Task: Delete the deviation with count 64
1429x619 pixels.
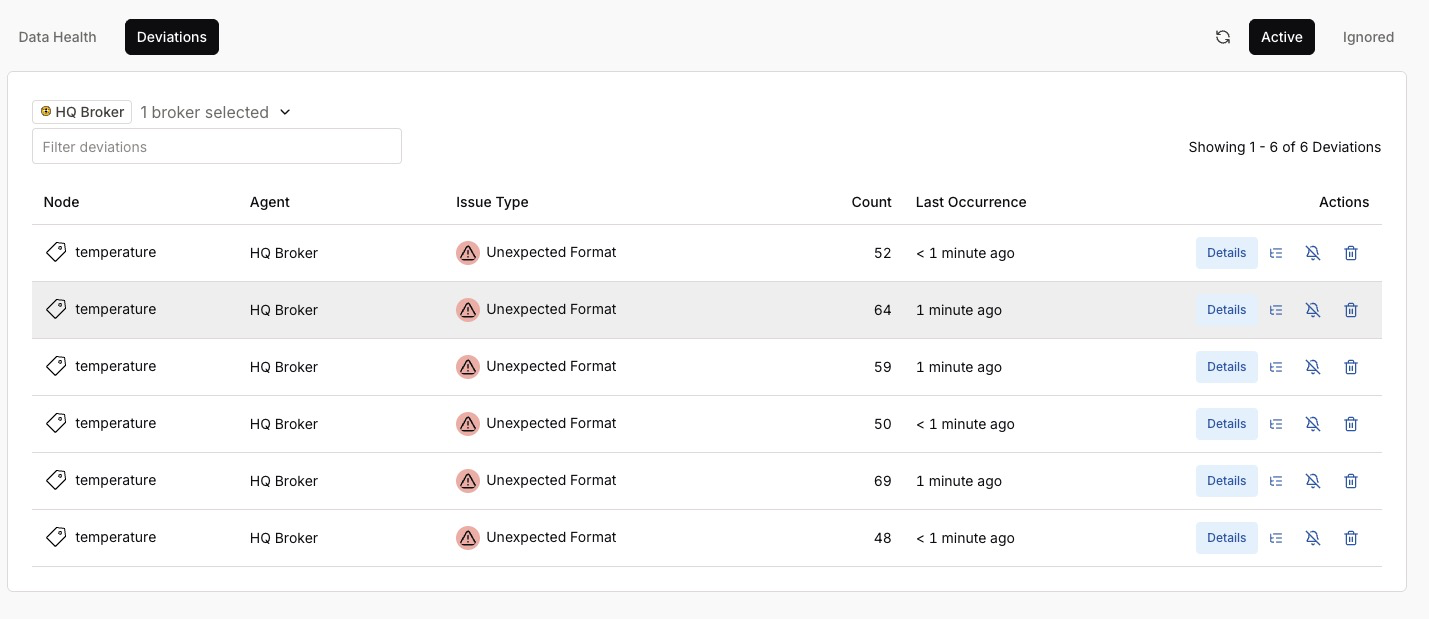Action: (1351, 310)
